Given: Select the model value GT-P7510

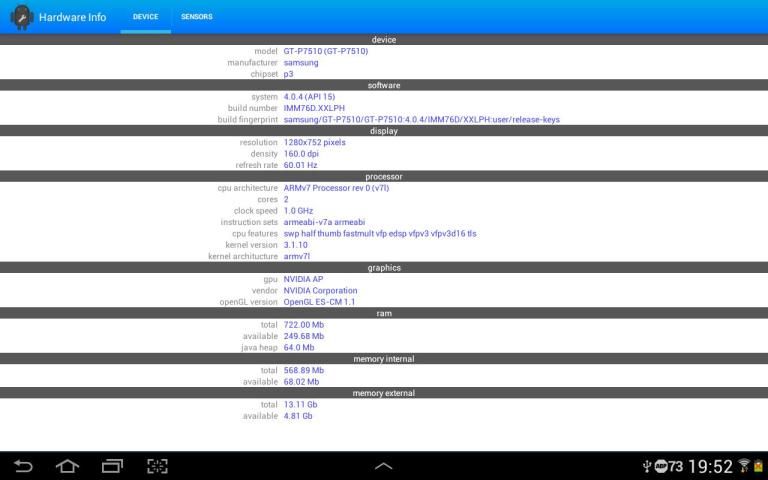Looking at the screenshot, I should click(325, 51).
